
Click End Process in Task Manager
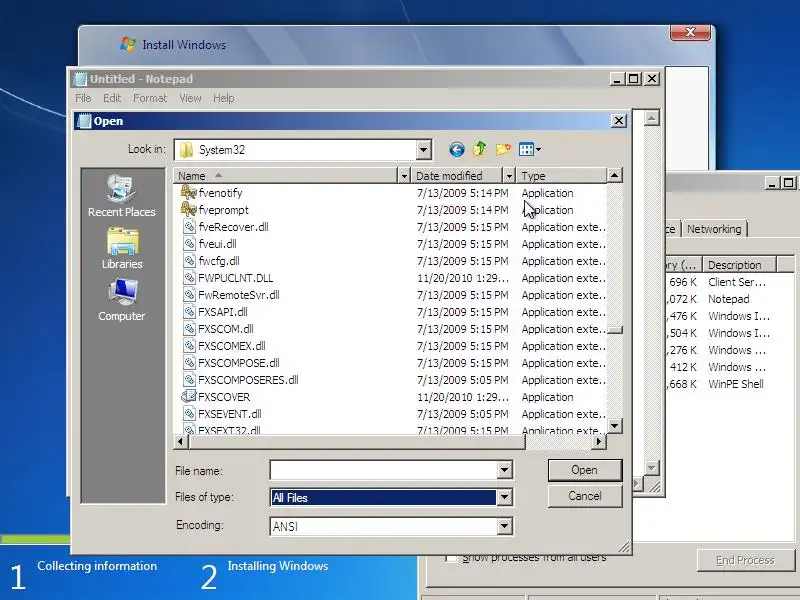pos(745,561)
